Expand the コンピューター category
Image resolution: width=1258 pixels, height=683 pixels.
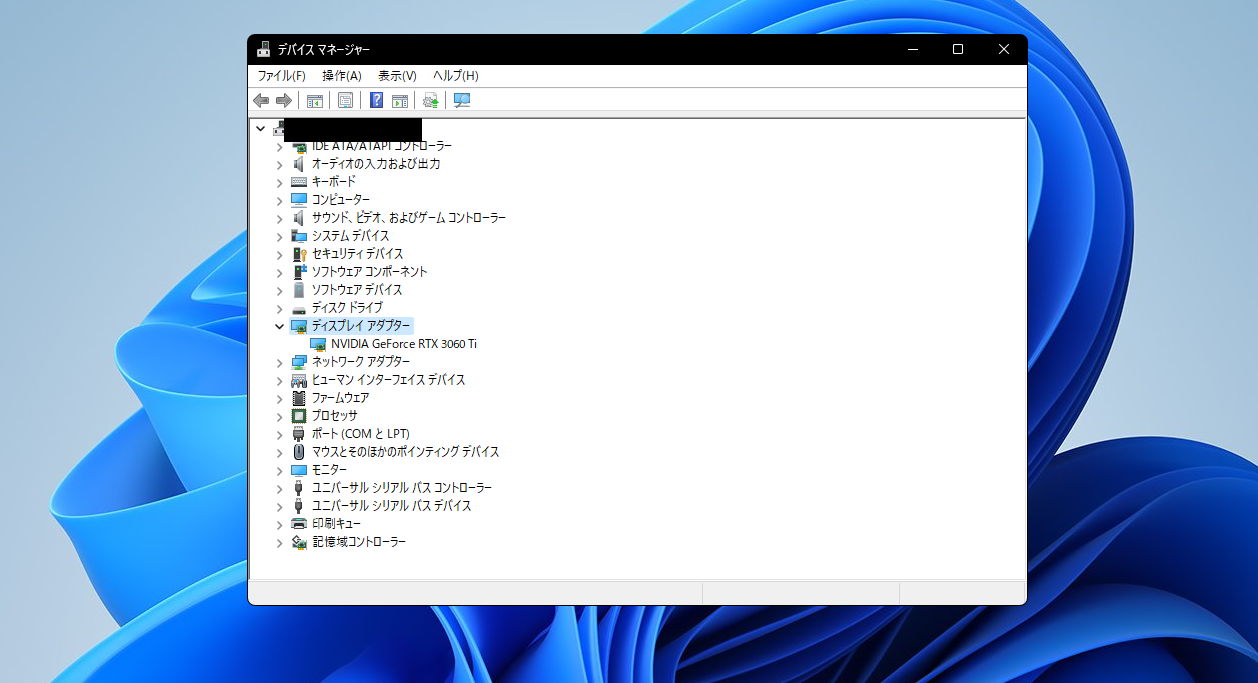pos(279,200)
